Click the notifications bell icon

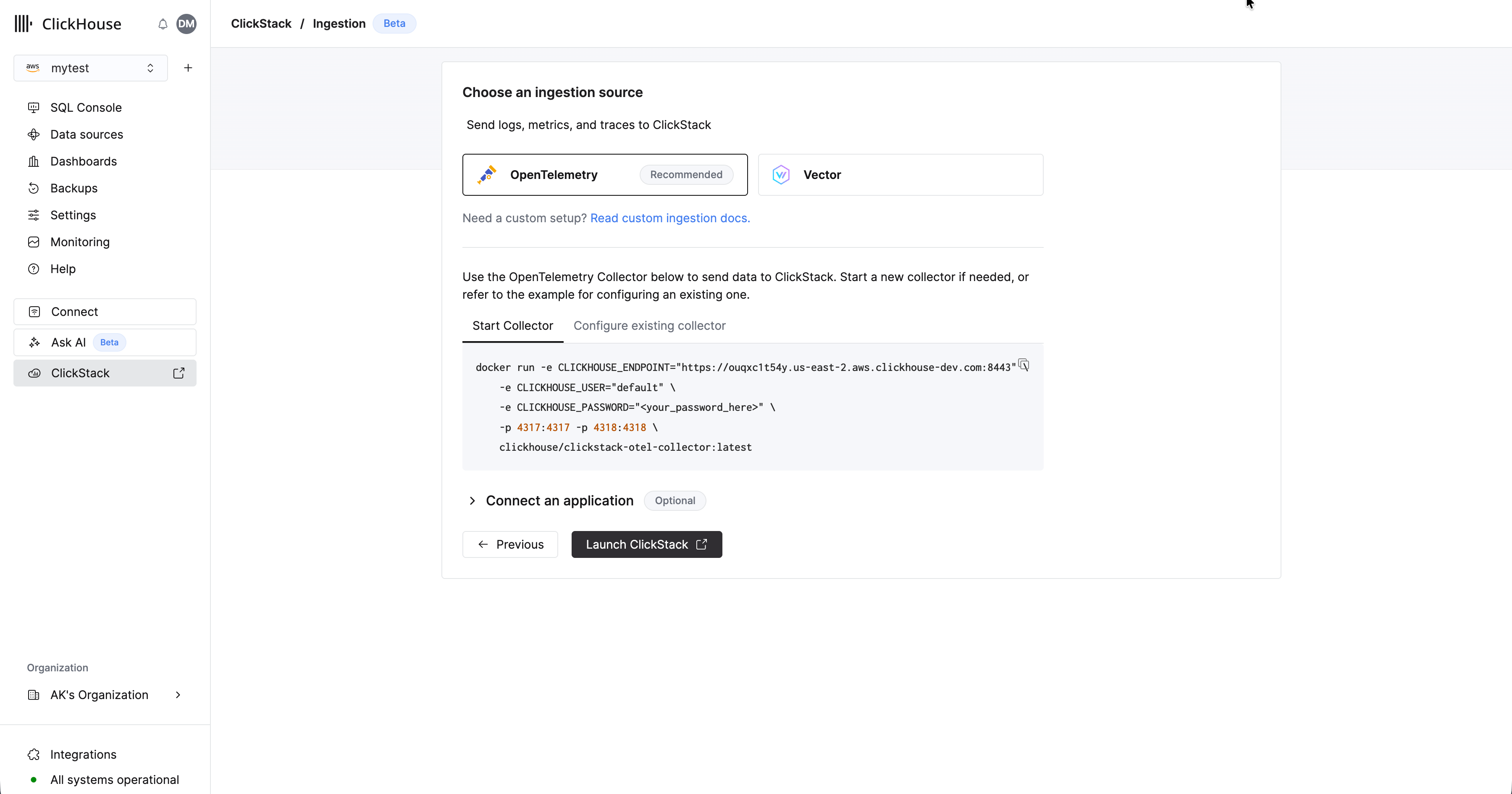(163, 24)
